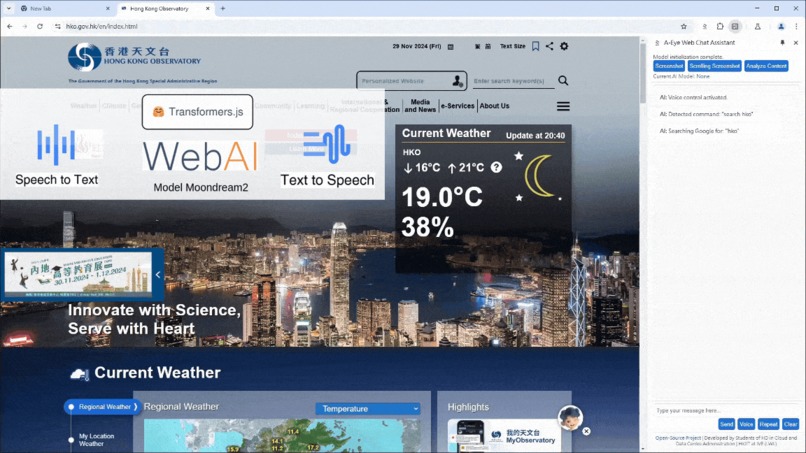The image size is (806, 453).
Task: Open the browser extensions puzzle icon
Action: click(720, 26)
